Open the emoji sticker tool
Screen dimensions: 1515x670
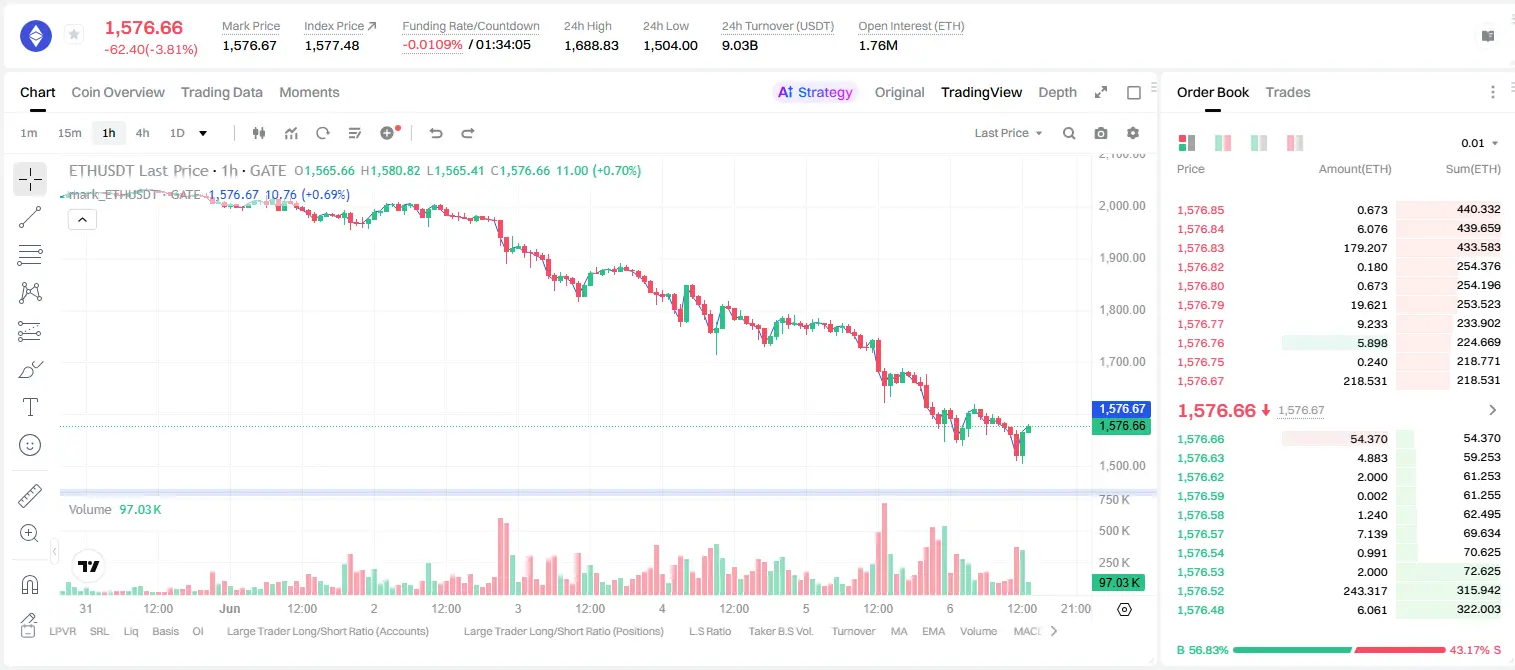(30, 445)
